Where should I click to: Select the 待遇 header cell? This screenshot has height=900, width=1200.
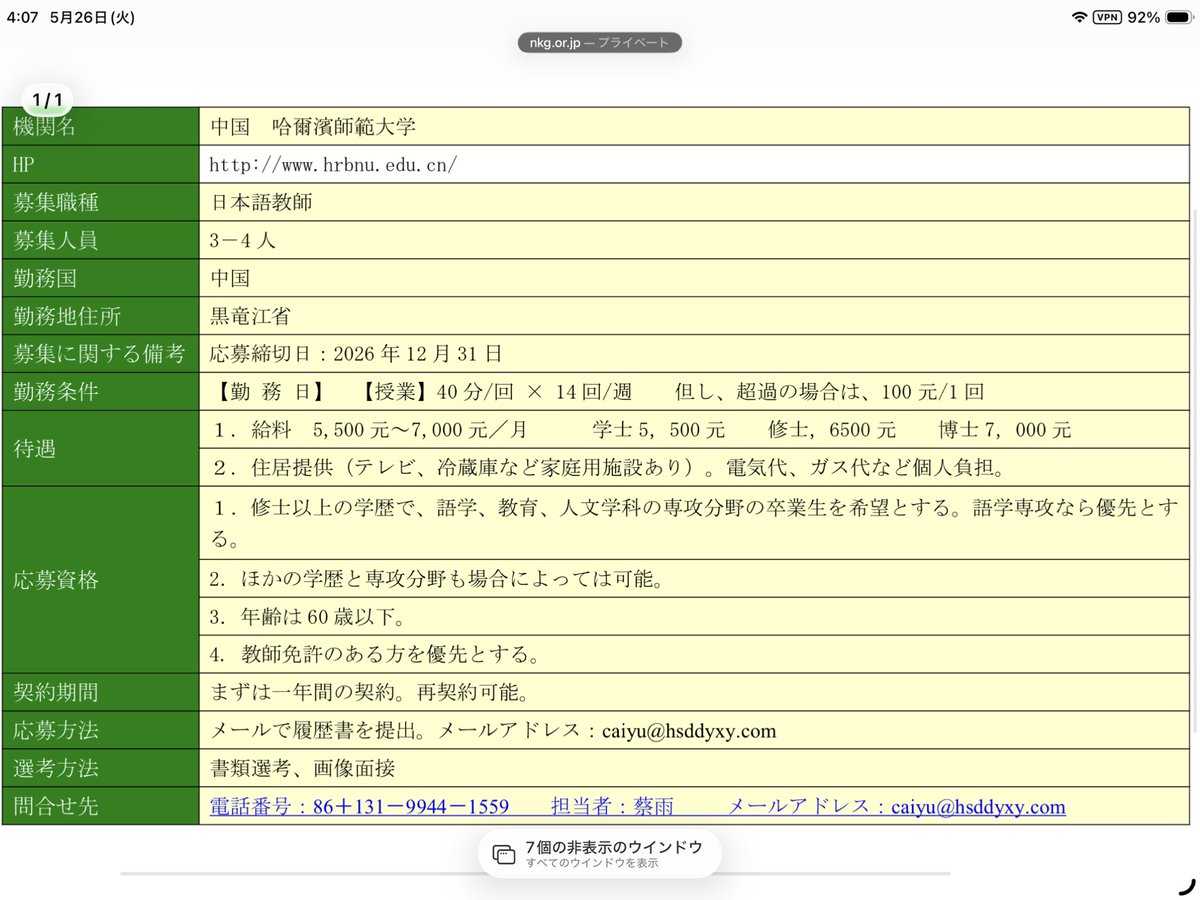click(x=100, y=448)
